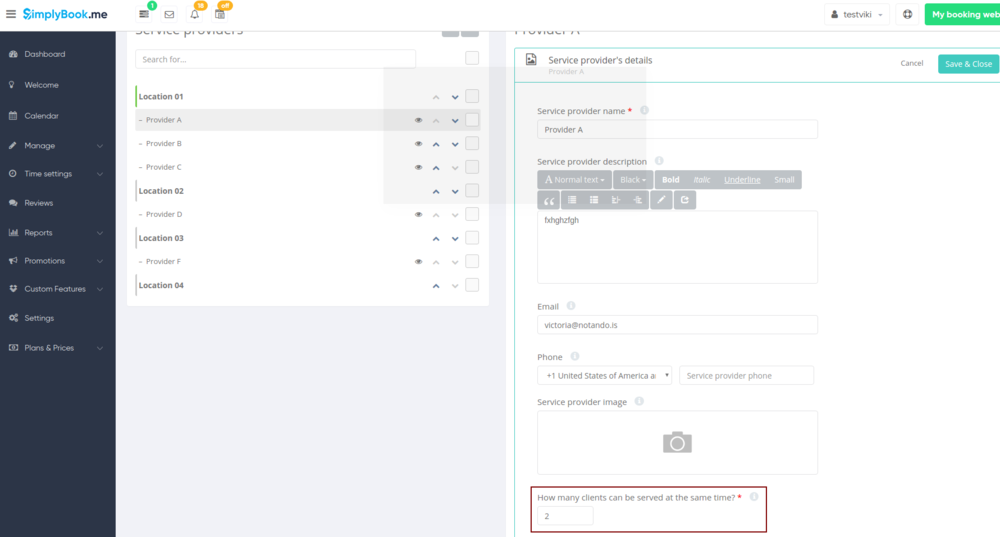Open the mail envelope icon in header
Screen dimensions: 1000x537
[169, 15]
